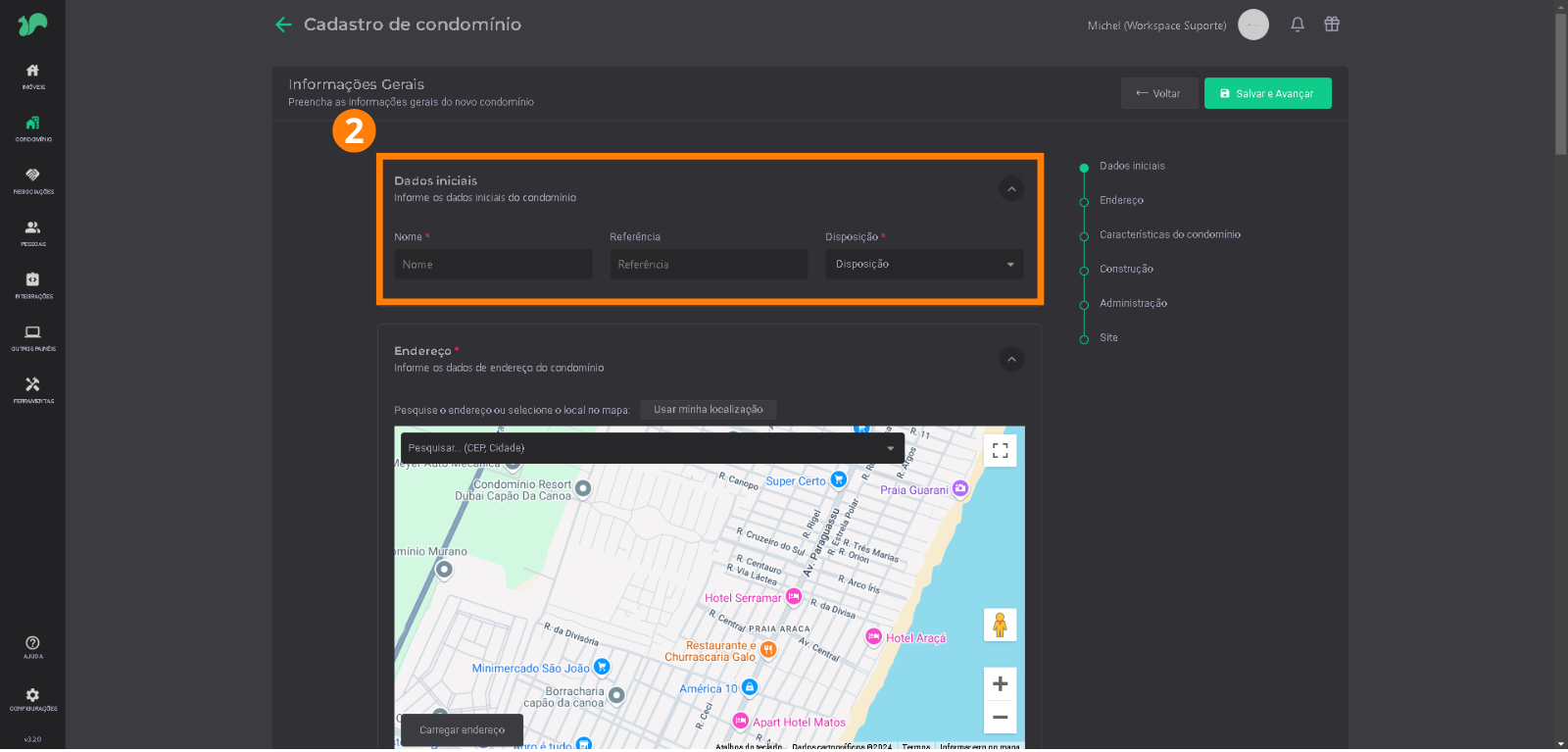The height and width of the screenshot is (752, 1568).
Task: Go back using the header arrow
Action: click(x=283, y=25)
